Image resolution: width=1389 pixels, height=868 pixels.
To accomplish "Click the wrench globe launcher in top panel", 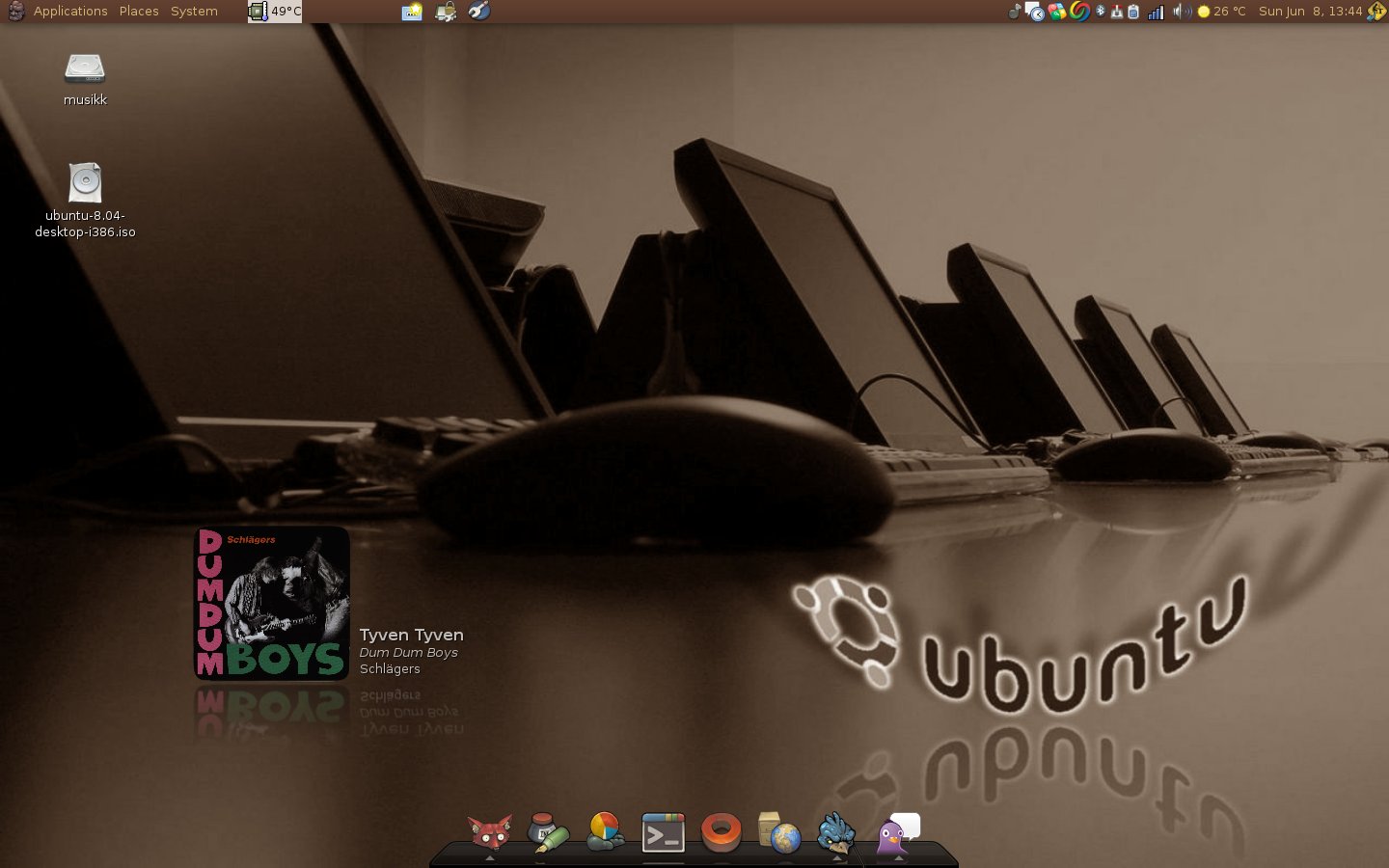I will 479,12.
